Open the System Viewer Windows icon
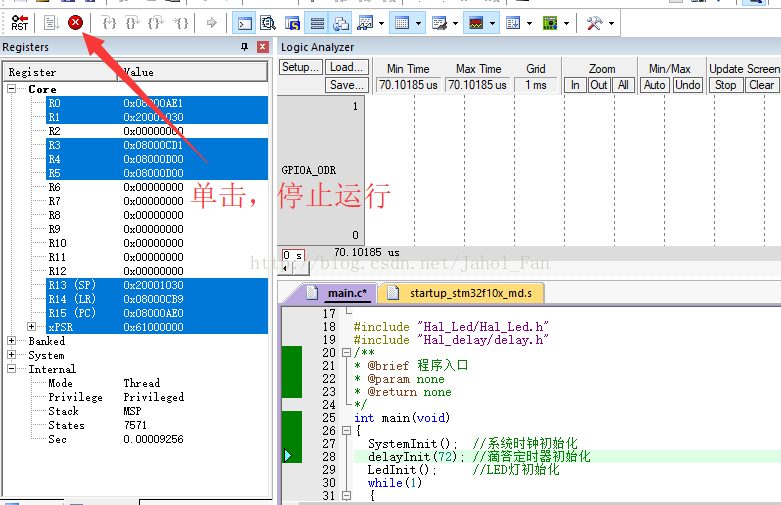 (x=550, y=23)
